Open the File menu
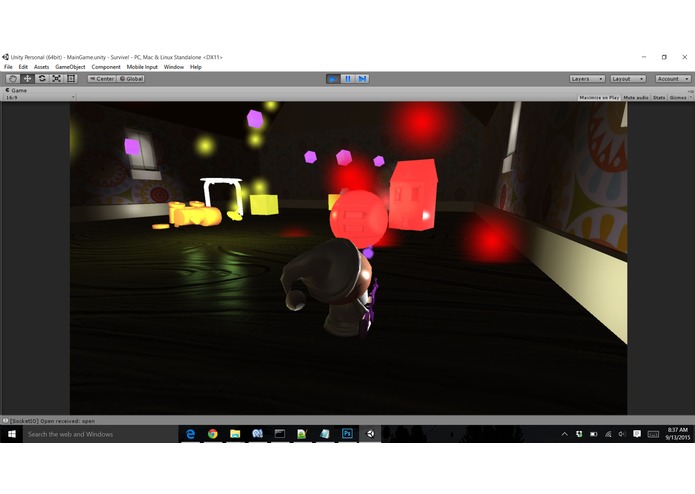The image size is (695, 494). (8, 67)
